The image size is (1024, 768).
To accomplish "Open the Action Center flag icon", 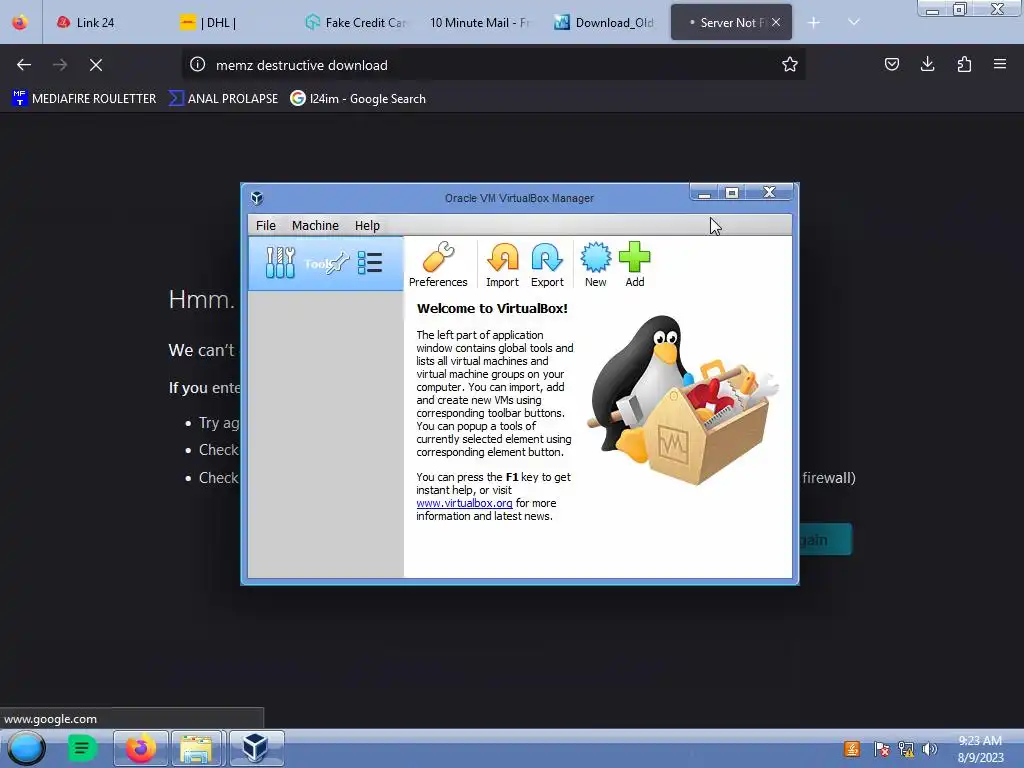I will [881, 749].
